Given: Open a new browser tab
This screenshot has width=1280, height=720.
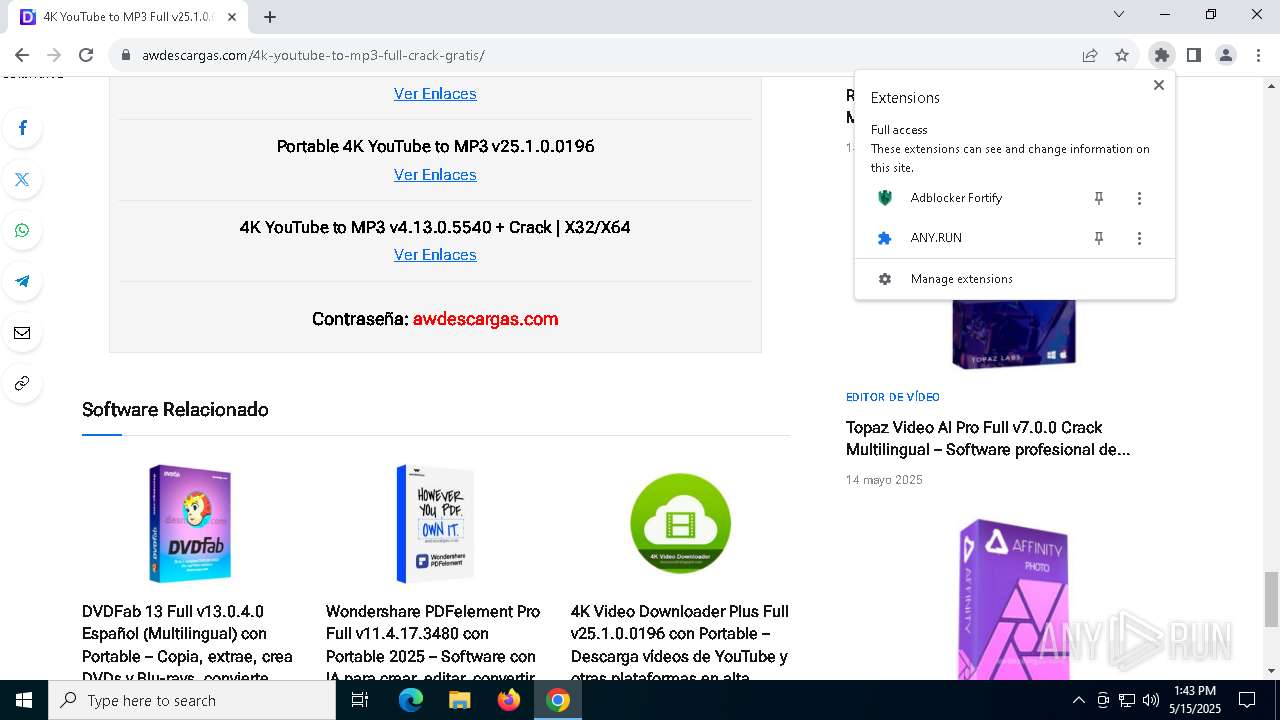Looking at the screenshot, I should coord(270,17).
